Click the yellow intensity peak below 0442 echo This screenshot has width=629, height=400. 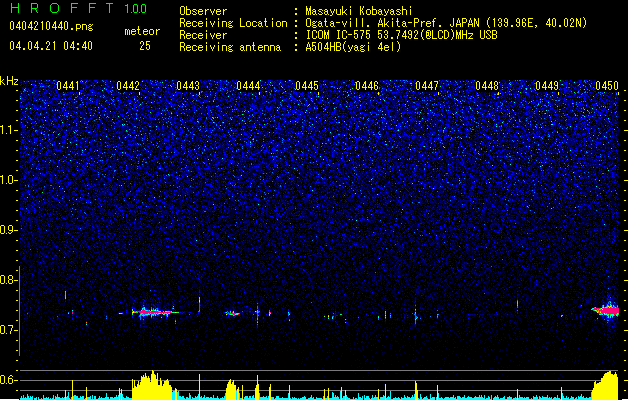click(x=152, y=385)
